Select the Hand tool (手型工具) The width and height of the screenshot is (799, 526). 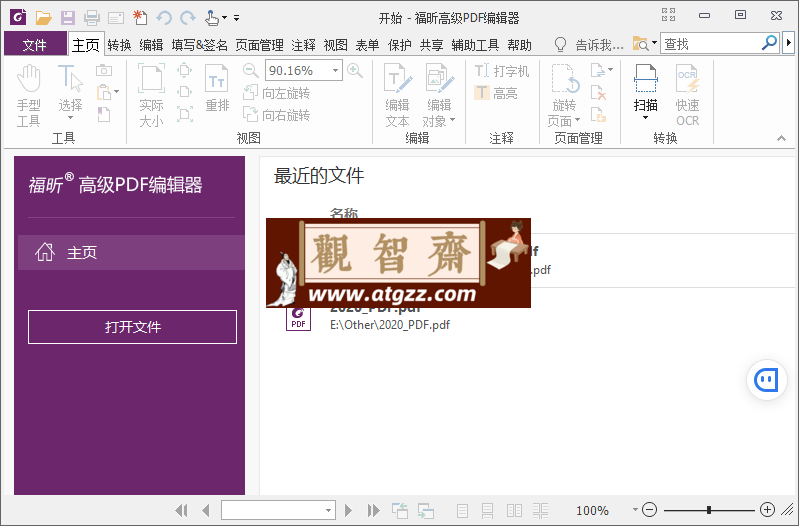(29, 95)
